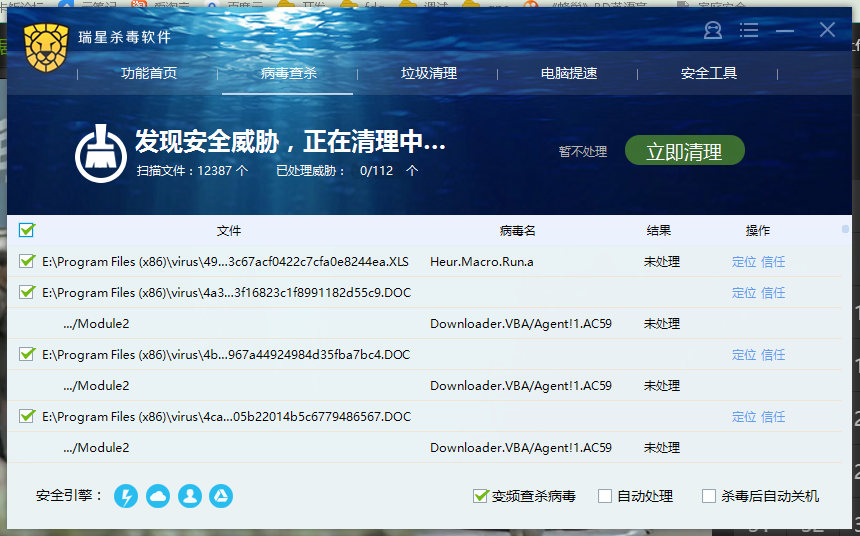Click 信任 for the 4b...fba7bc4.DOC row
The height and width of the screenshot is (536, 860).
[773, 354]
